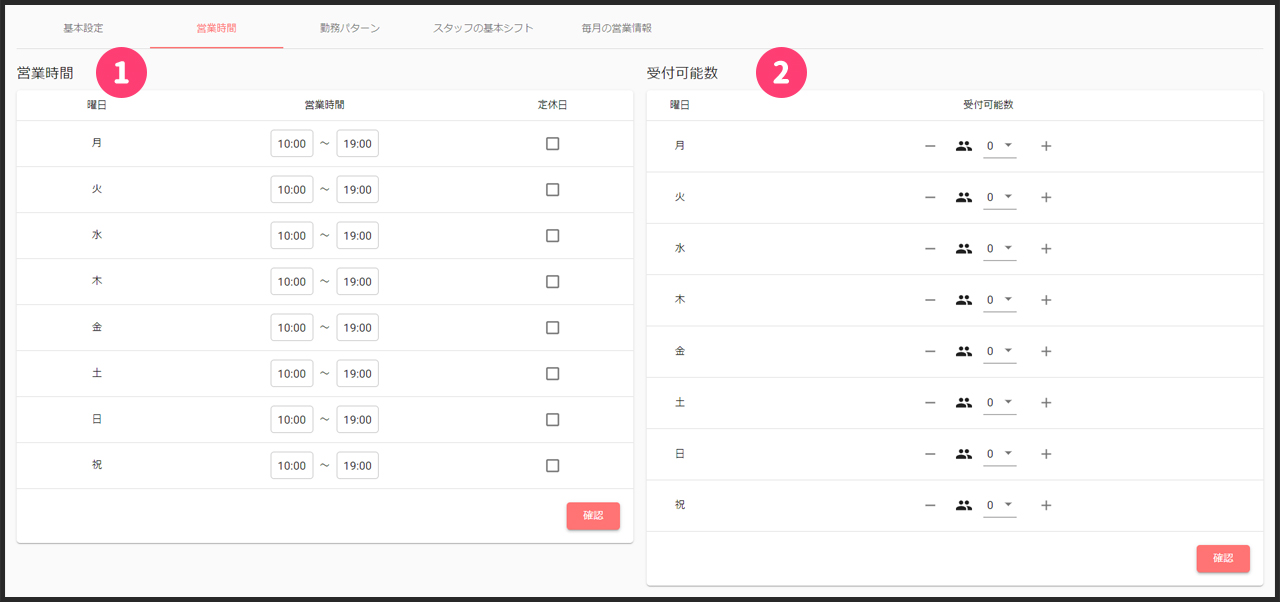Expand the 木 reception count dropdown
This screenshot has height=602, width=1280.
tap(1000, 300)
